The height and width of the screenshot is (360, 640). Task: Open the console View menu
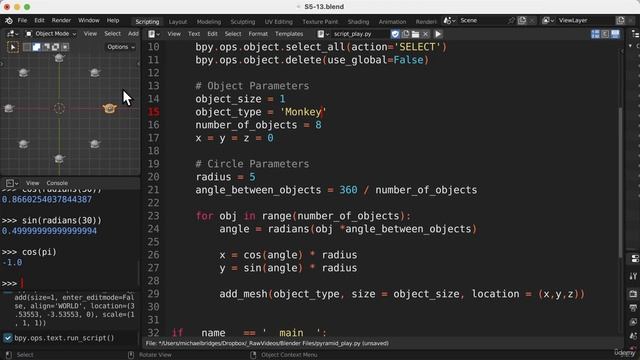[x=32, y=183]
